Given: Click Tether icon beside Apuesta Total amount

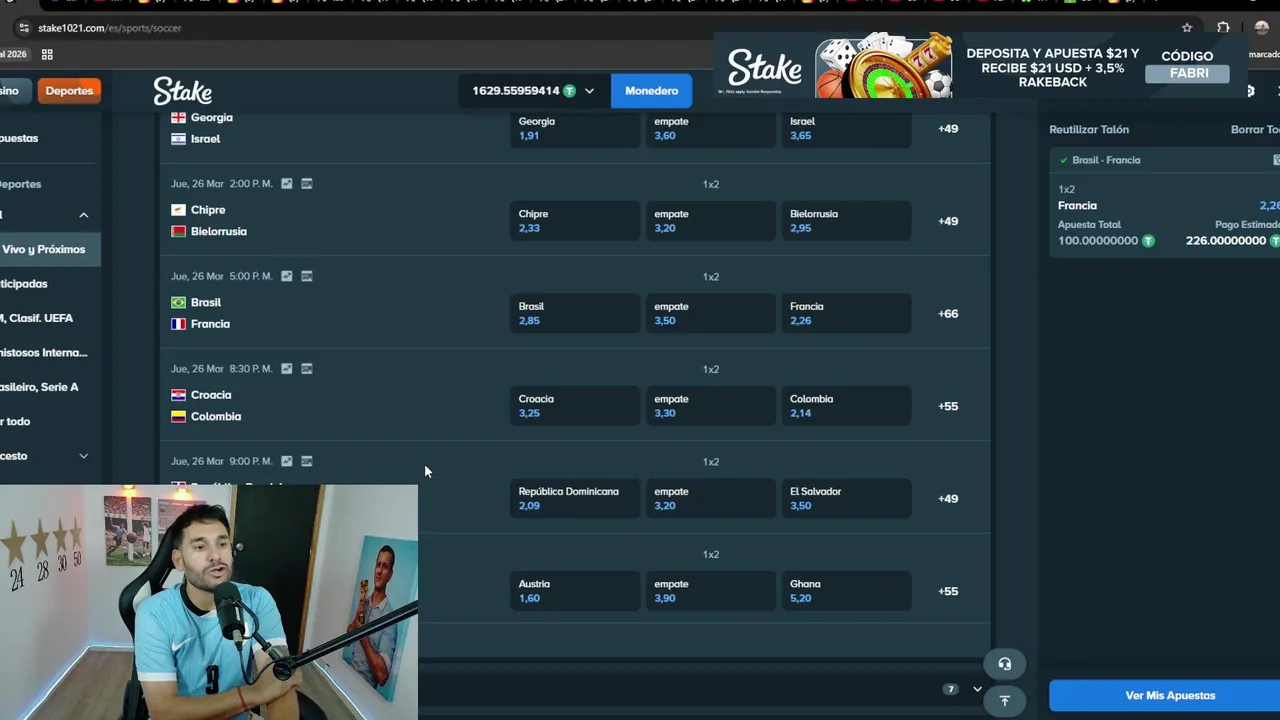Looking at the screenshot, I should tap(1148, 241).
